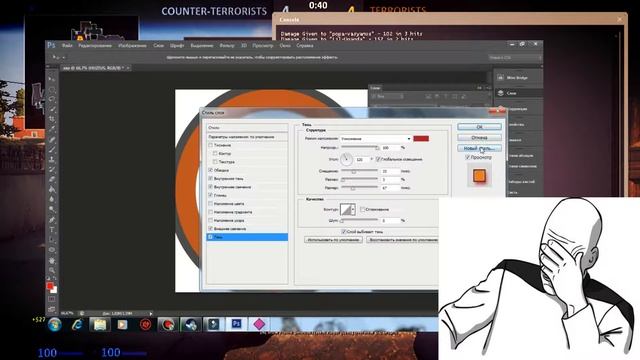640x360 pixels.
Task: Open the contour picker dropdown arrow
Action: 353,209
